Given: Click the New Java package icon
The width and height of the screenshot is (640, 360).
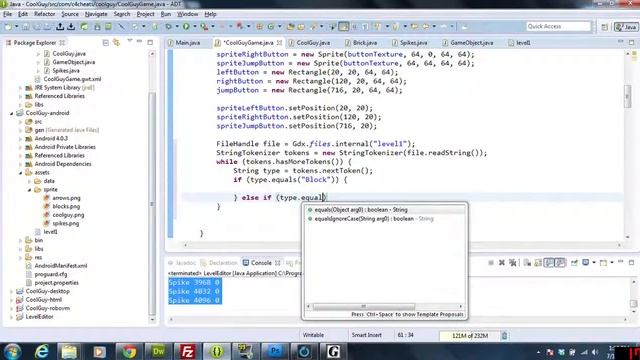Looking at the screenshot, I should 260,27.
